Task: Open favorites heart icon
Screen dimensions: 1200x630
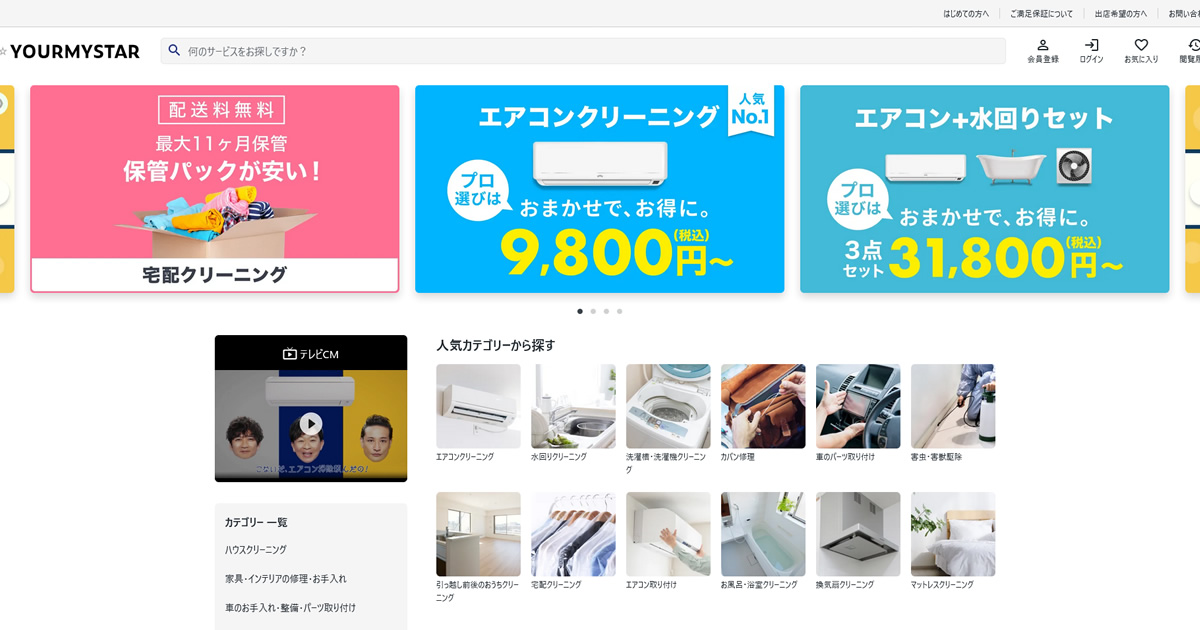Action: click(x=1141, y=45)
